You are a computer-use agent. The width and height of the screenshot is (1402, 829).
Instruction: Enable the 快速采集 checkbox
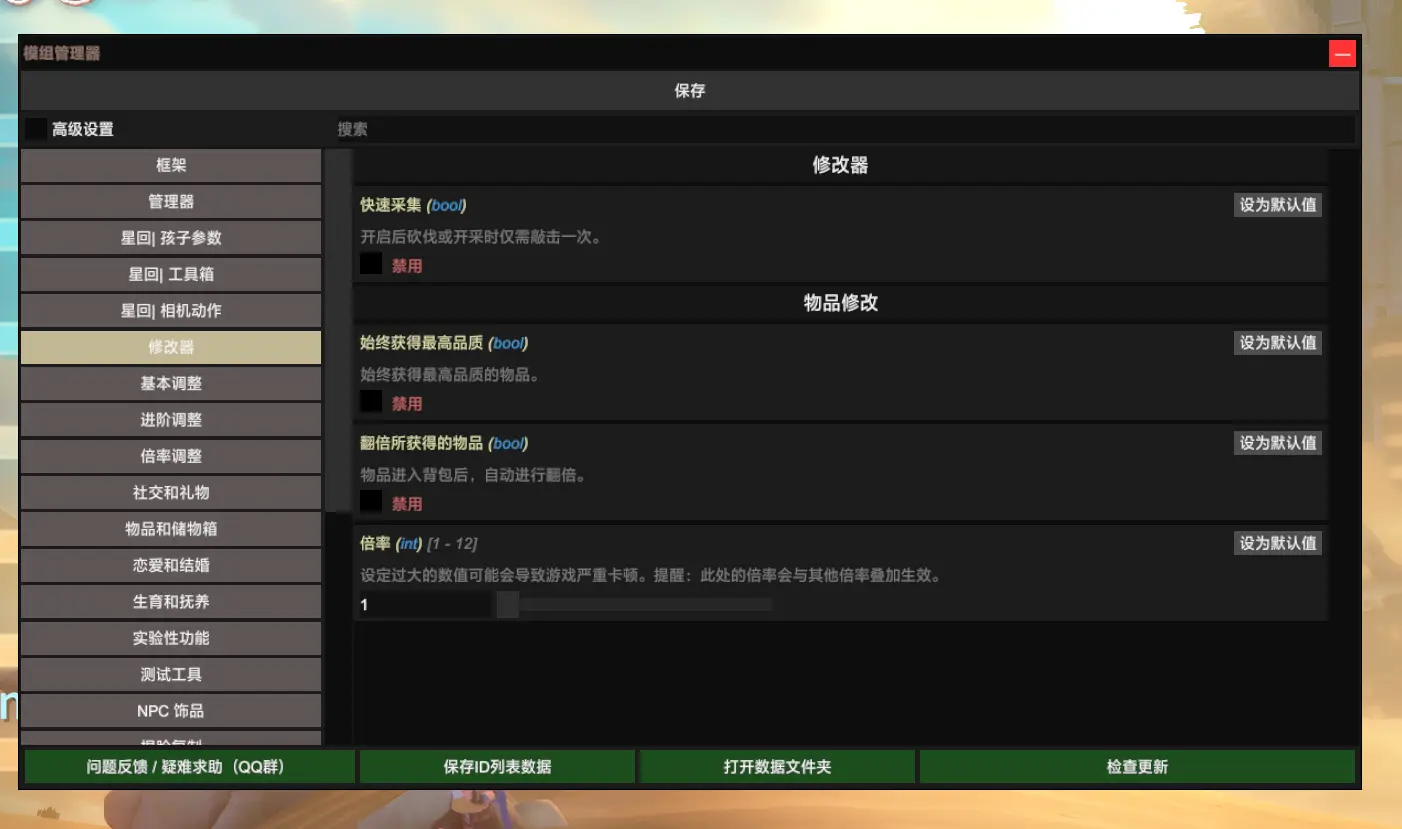point(371,264)
